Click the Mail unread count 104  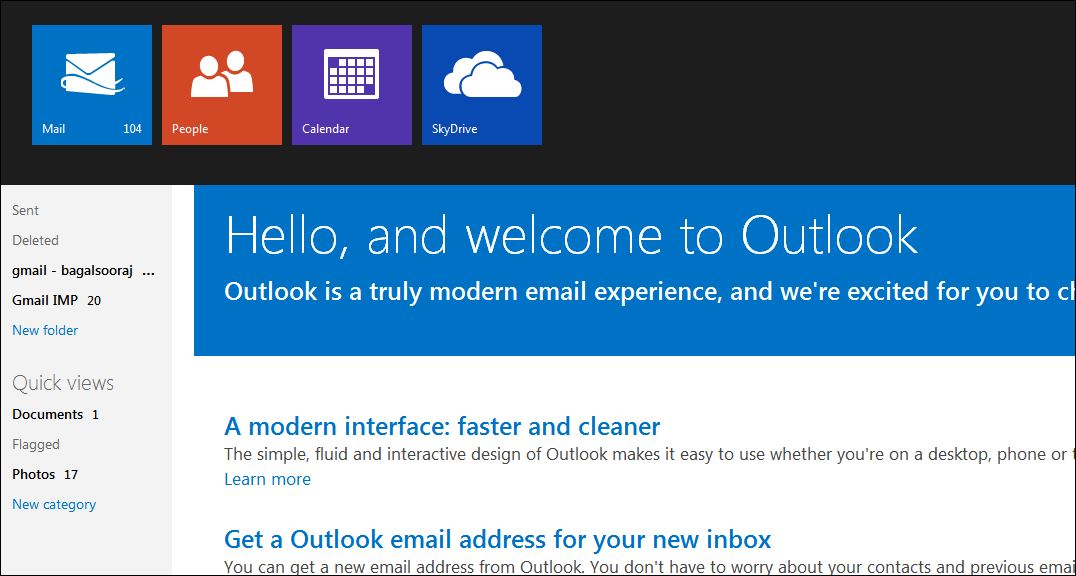click(x=132, y=129)
